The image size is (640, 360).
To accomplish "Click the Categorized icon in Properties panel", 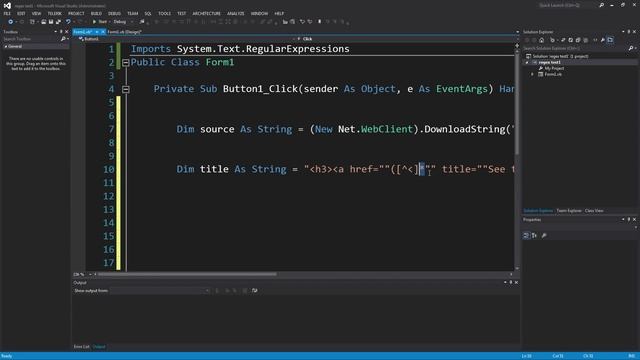I will click(x=526, y=236).
